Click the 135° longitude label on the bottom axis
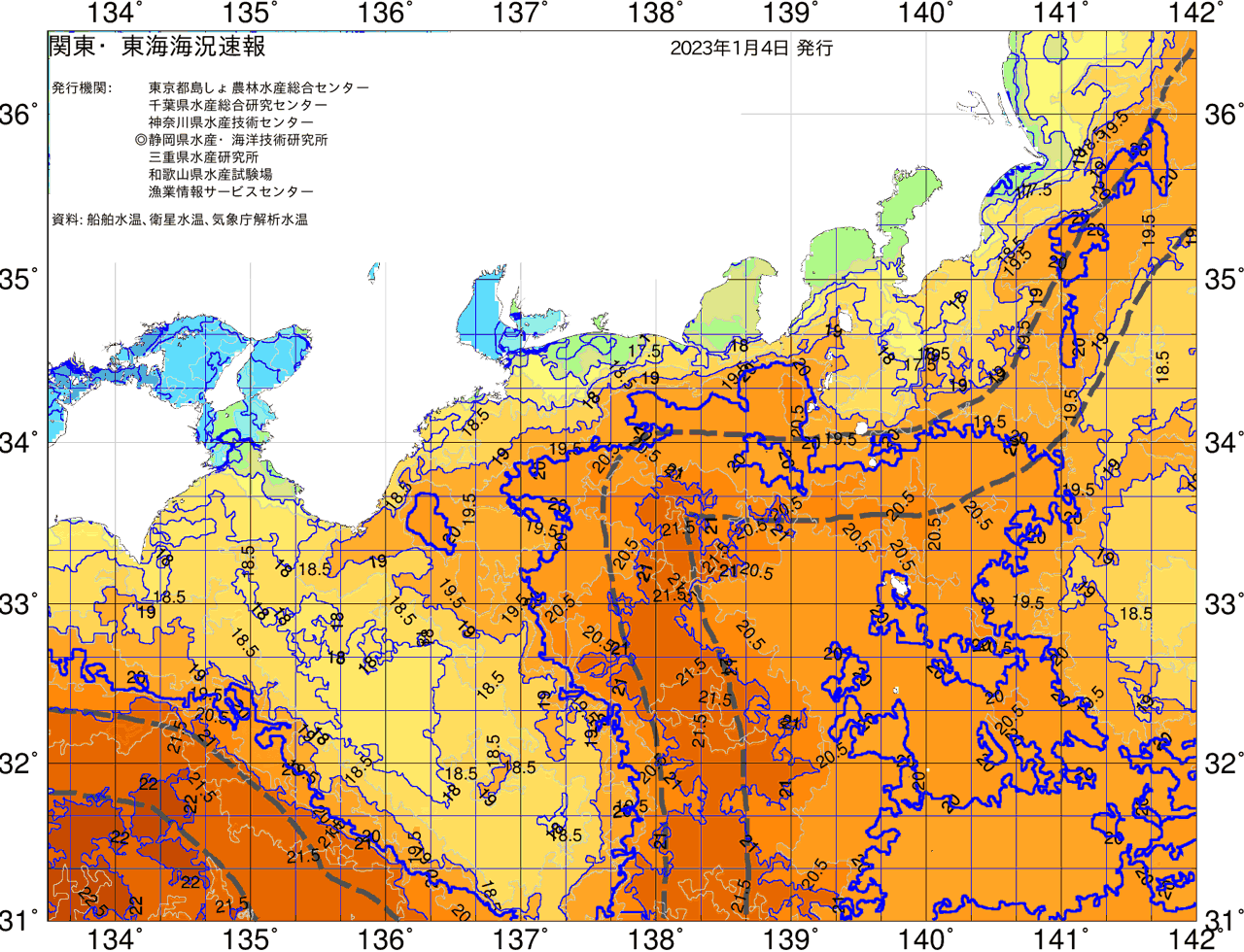This screenshot has height=952, width=1244. 250,937
